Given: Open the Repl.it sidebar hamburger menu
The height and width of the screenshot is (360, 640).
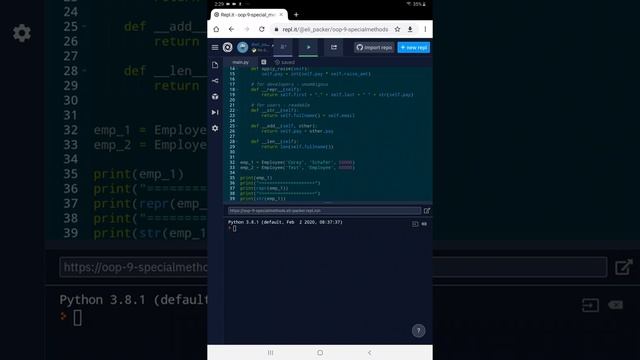Looking at the screenshot, I should [x=215, y=47].
